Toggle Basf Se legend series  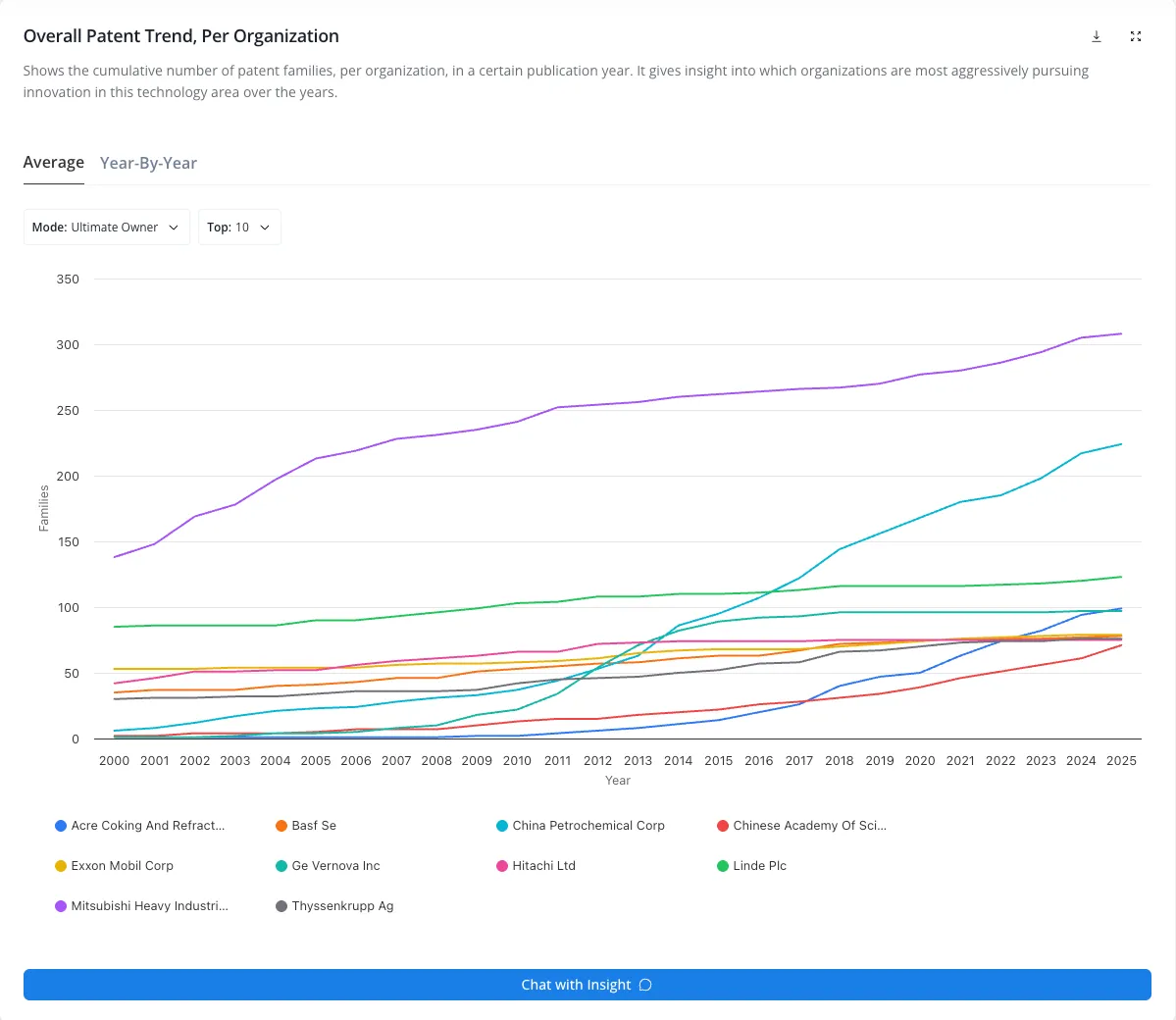click(306, 826)
